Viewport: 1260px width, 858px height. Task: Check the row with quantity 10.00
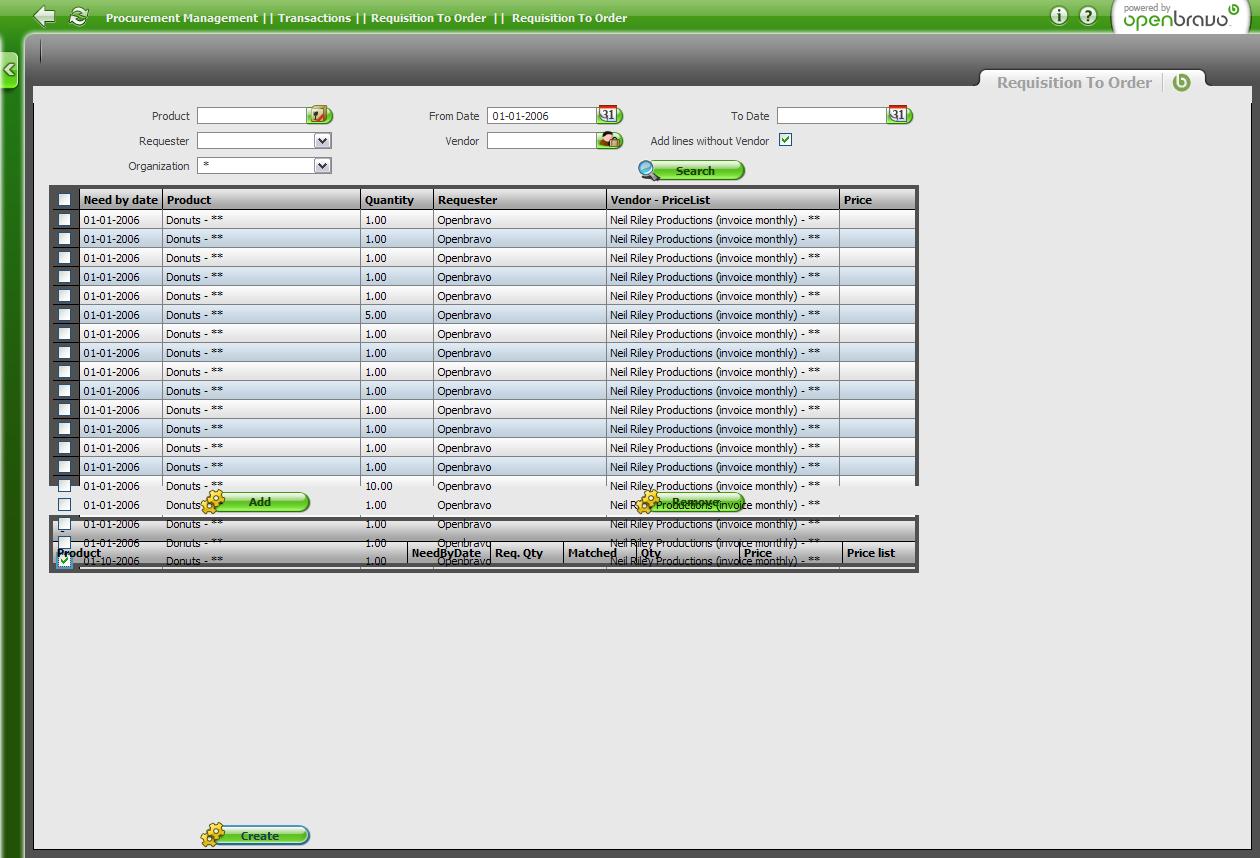[65, 486]
